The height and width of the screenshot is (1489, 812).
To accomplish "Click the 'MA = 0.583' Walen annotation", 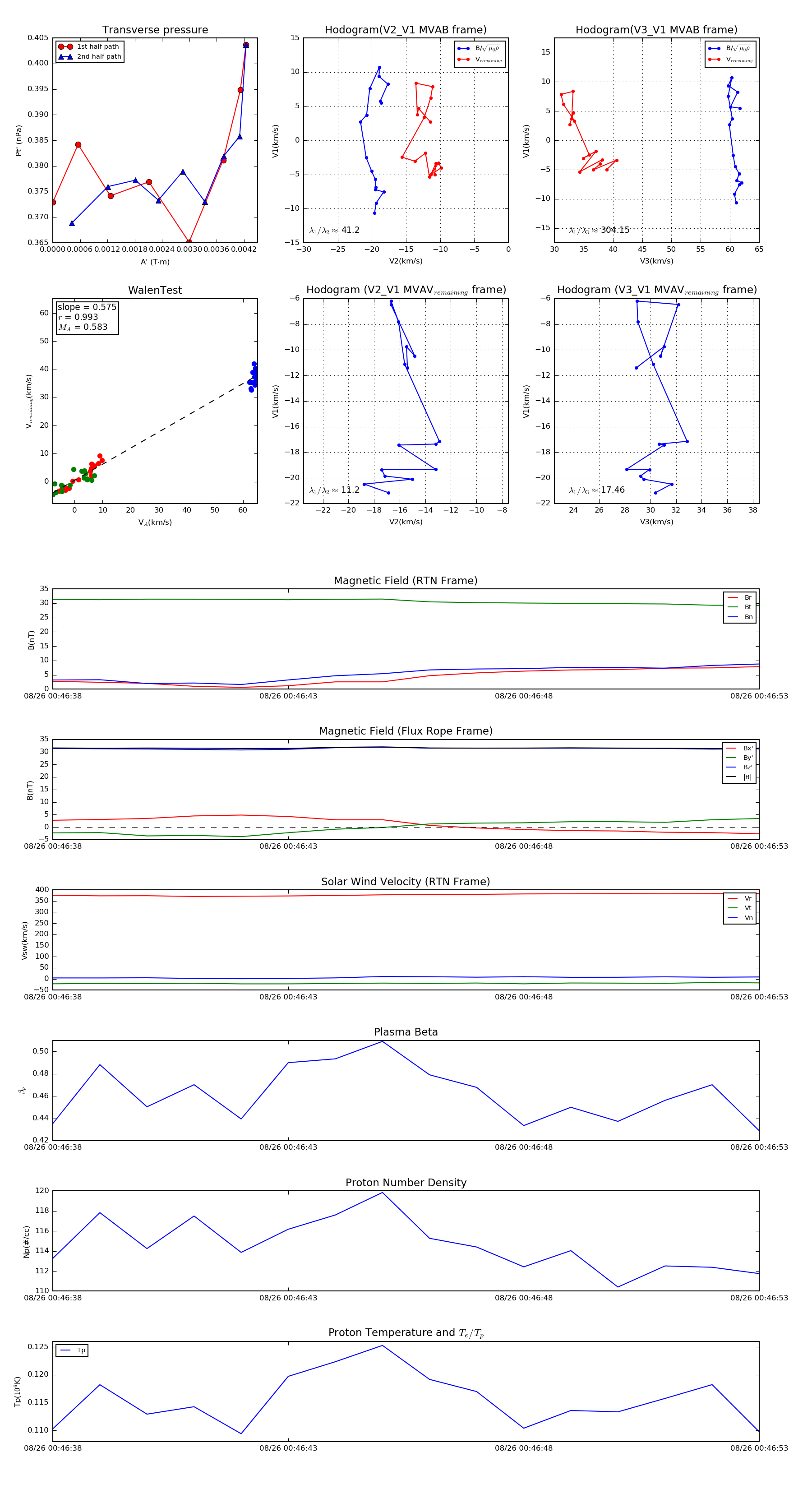I will (83, 327).
